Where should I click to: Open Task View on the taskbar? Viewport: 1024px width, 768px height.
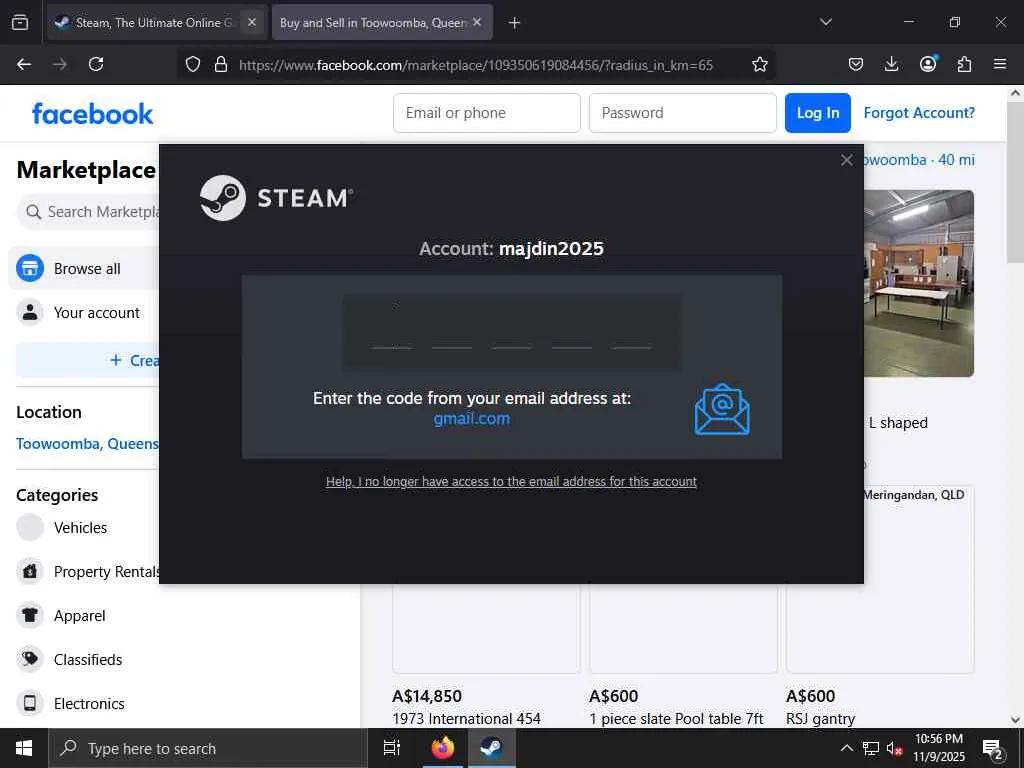(392, 748)
